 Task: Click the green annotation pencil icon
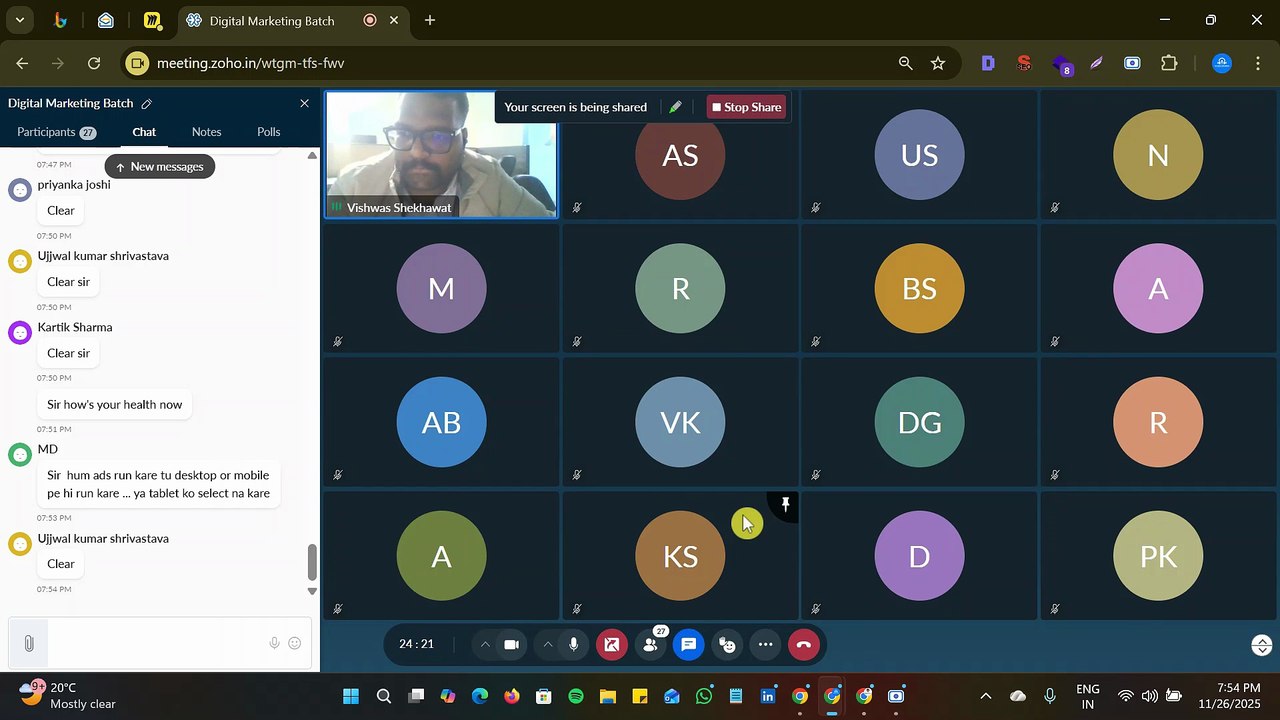(676, 107)
